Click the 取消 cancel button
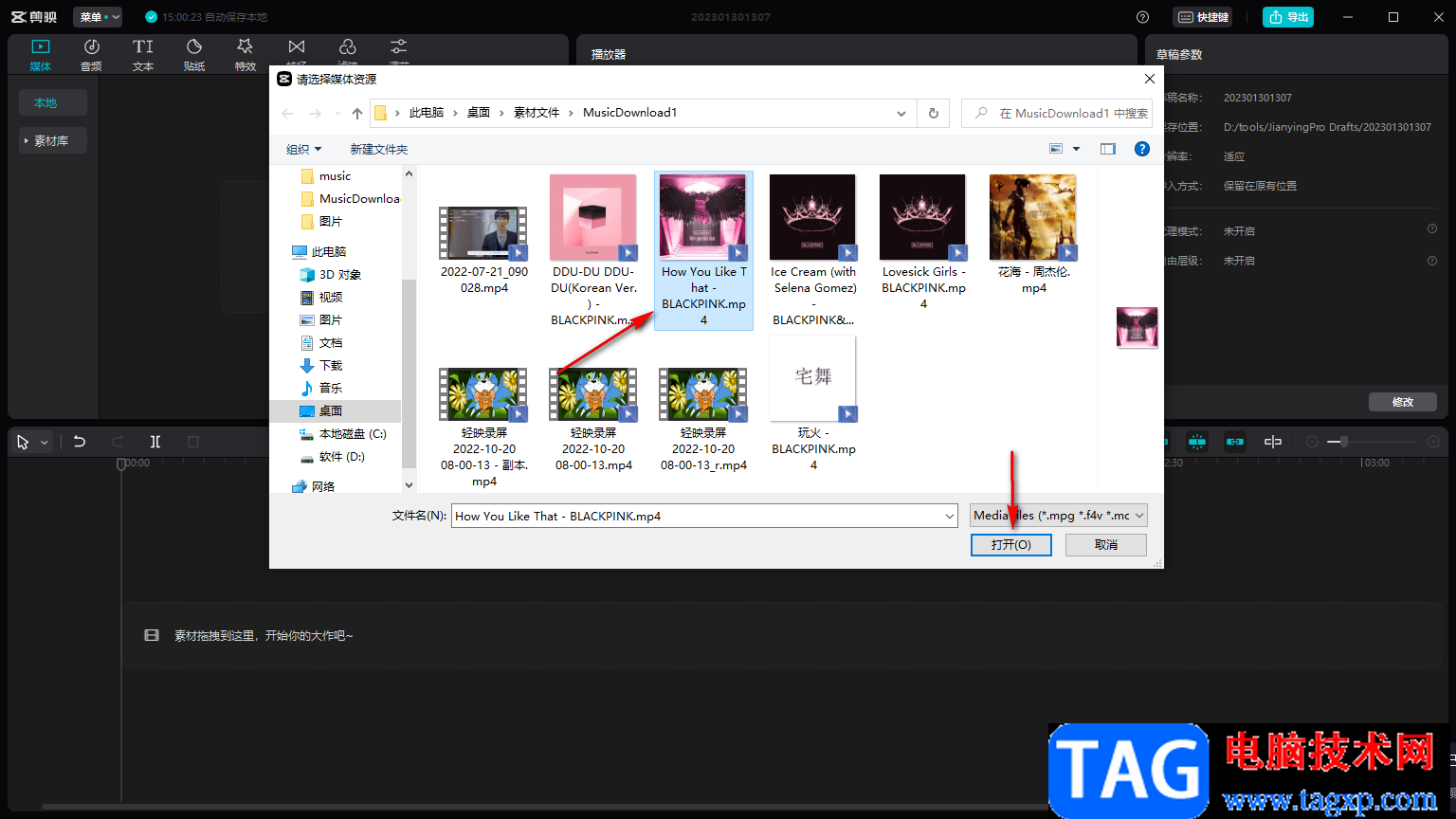 click(1106, 544)
